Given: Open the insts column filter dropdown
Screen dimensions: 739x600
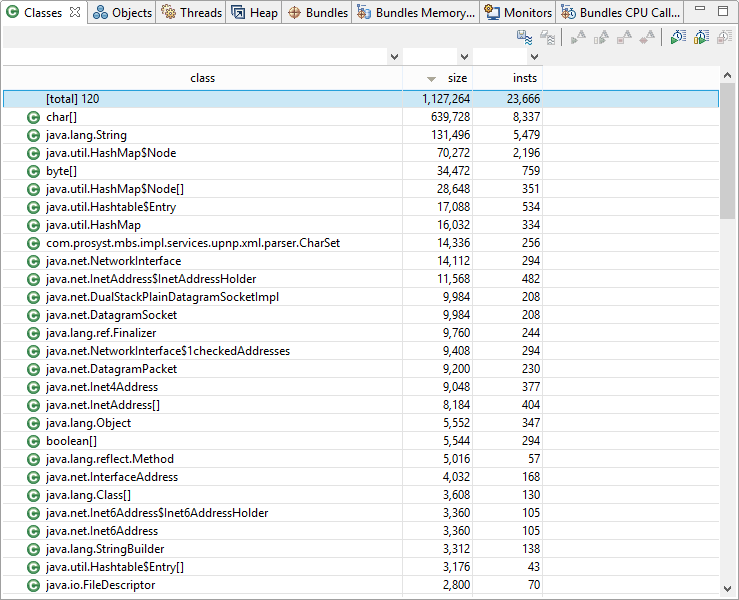Looking at the screenshot, I should pyautogui.click(x=533, y=57).
